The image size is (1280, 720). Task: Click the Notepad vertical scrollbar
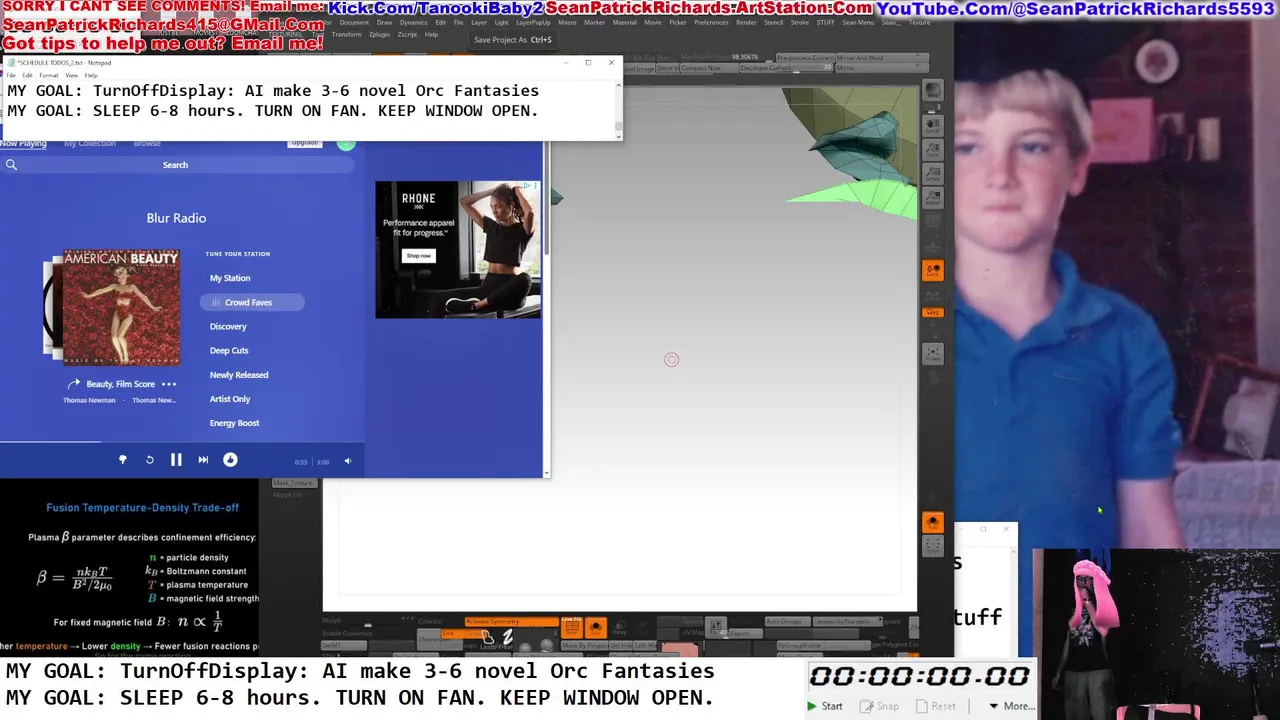(618, 110)
